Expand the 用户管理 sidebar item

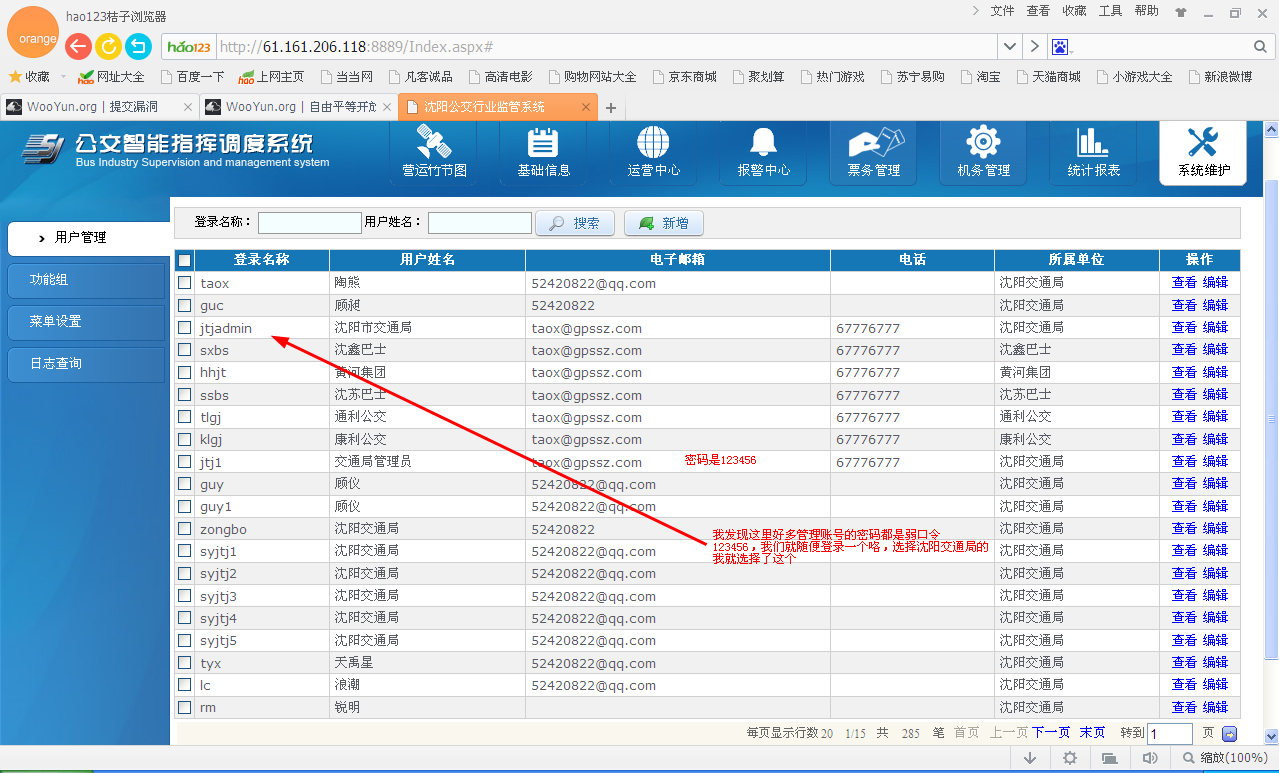tap(88, 237)
